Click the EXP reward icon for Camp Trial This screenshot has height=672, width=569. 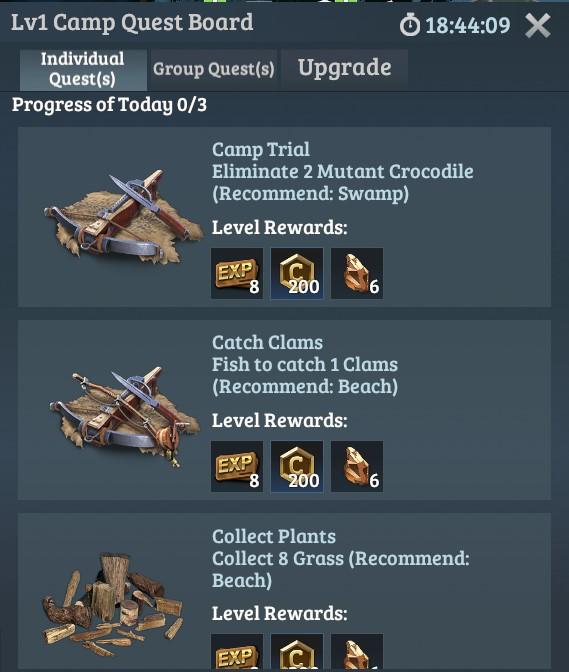(237, 273)
